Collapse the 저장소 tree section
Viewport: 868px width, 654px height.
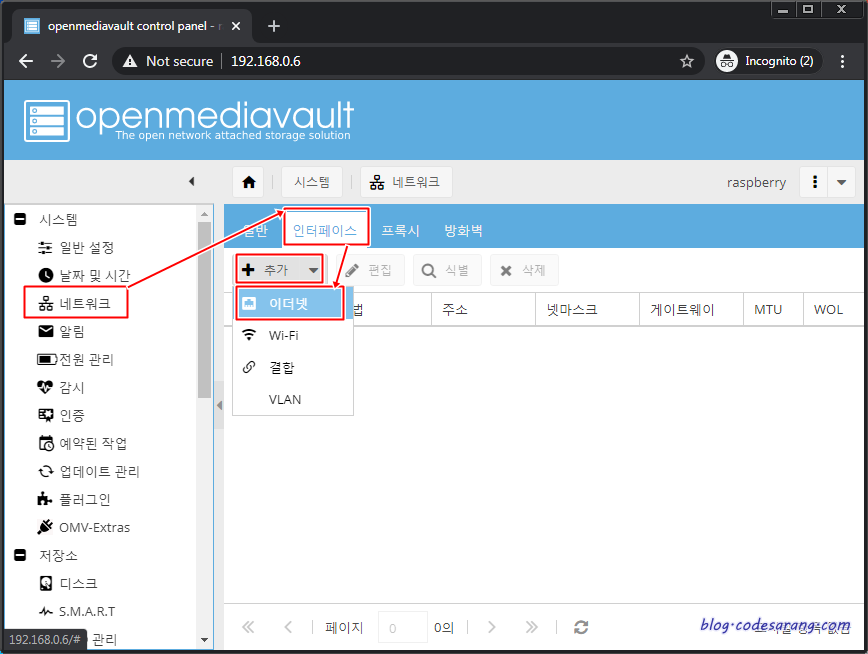coord(20,555)
